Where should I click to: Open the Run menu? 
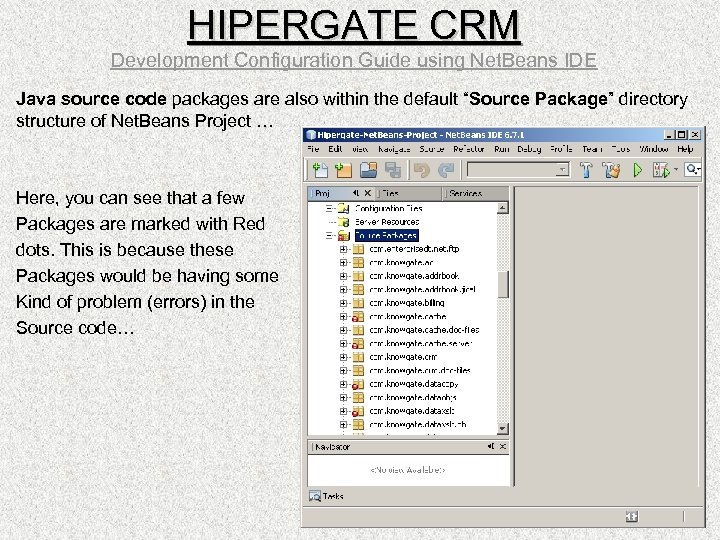501,149
